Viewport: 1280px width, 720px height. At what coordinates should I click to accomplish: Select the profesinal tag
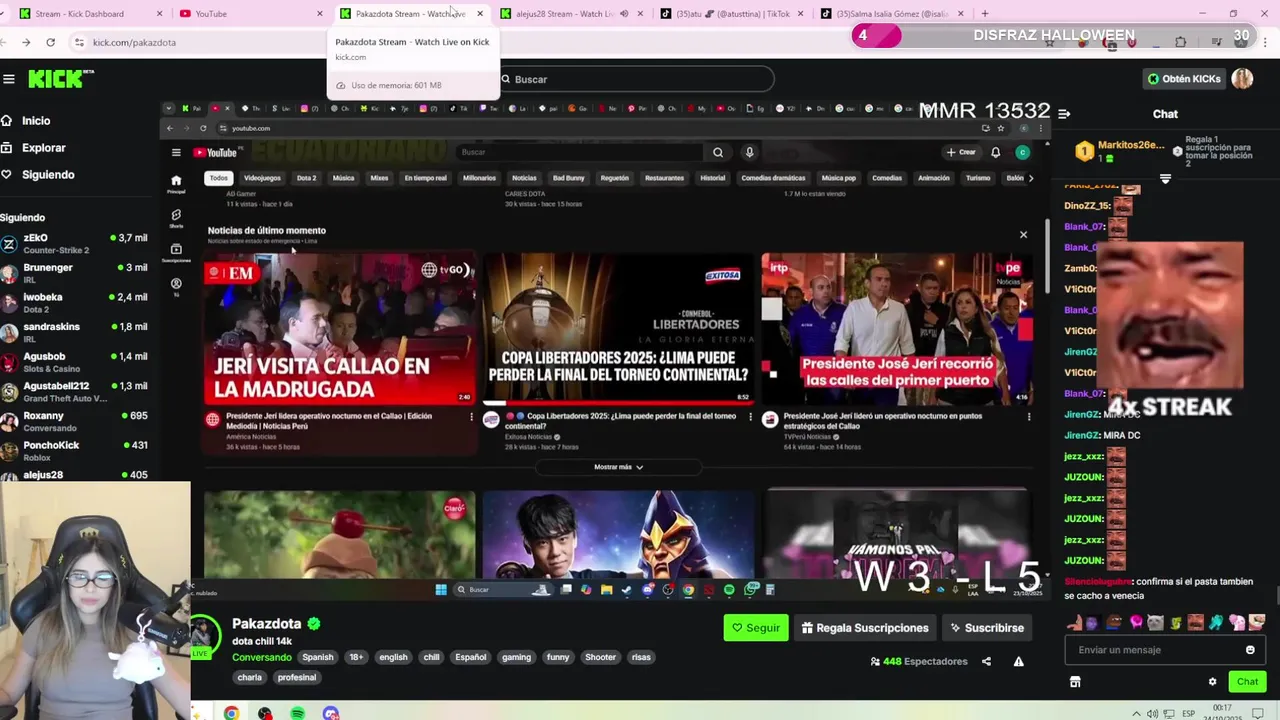(x=296, y=677)
